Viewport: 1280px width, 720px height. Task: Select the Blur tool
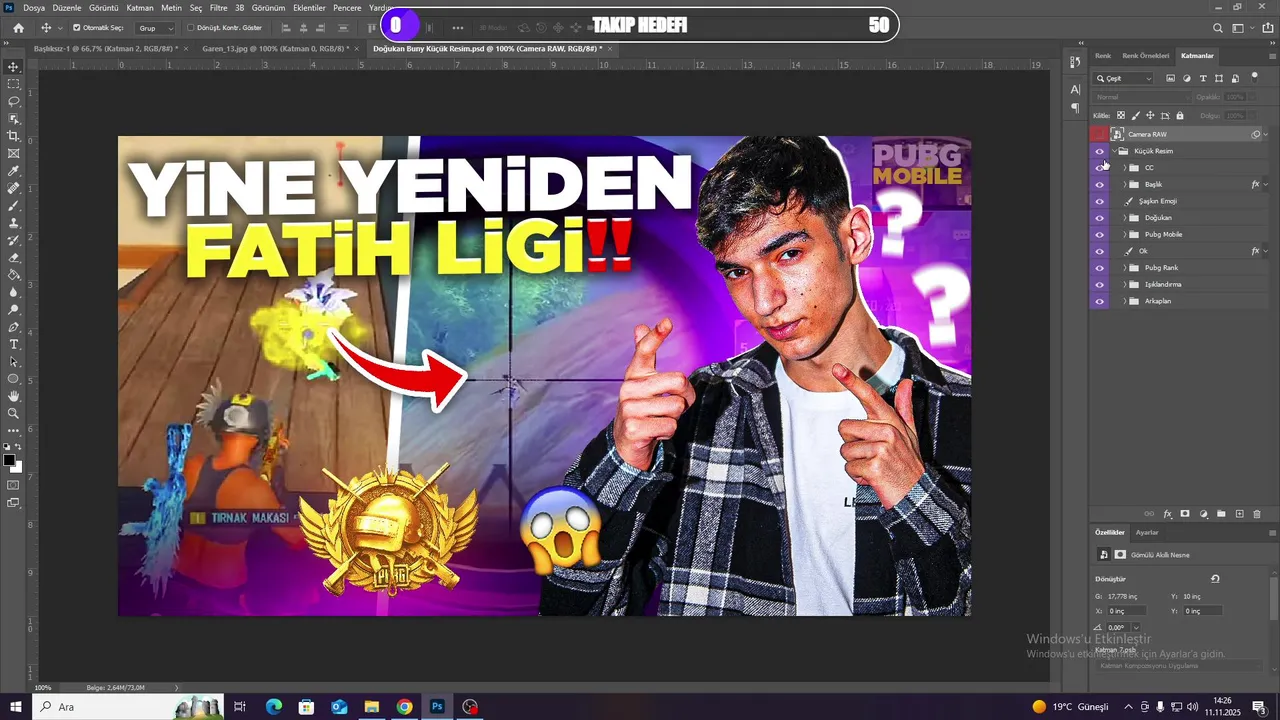point(13,292)
